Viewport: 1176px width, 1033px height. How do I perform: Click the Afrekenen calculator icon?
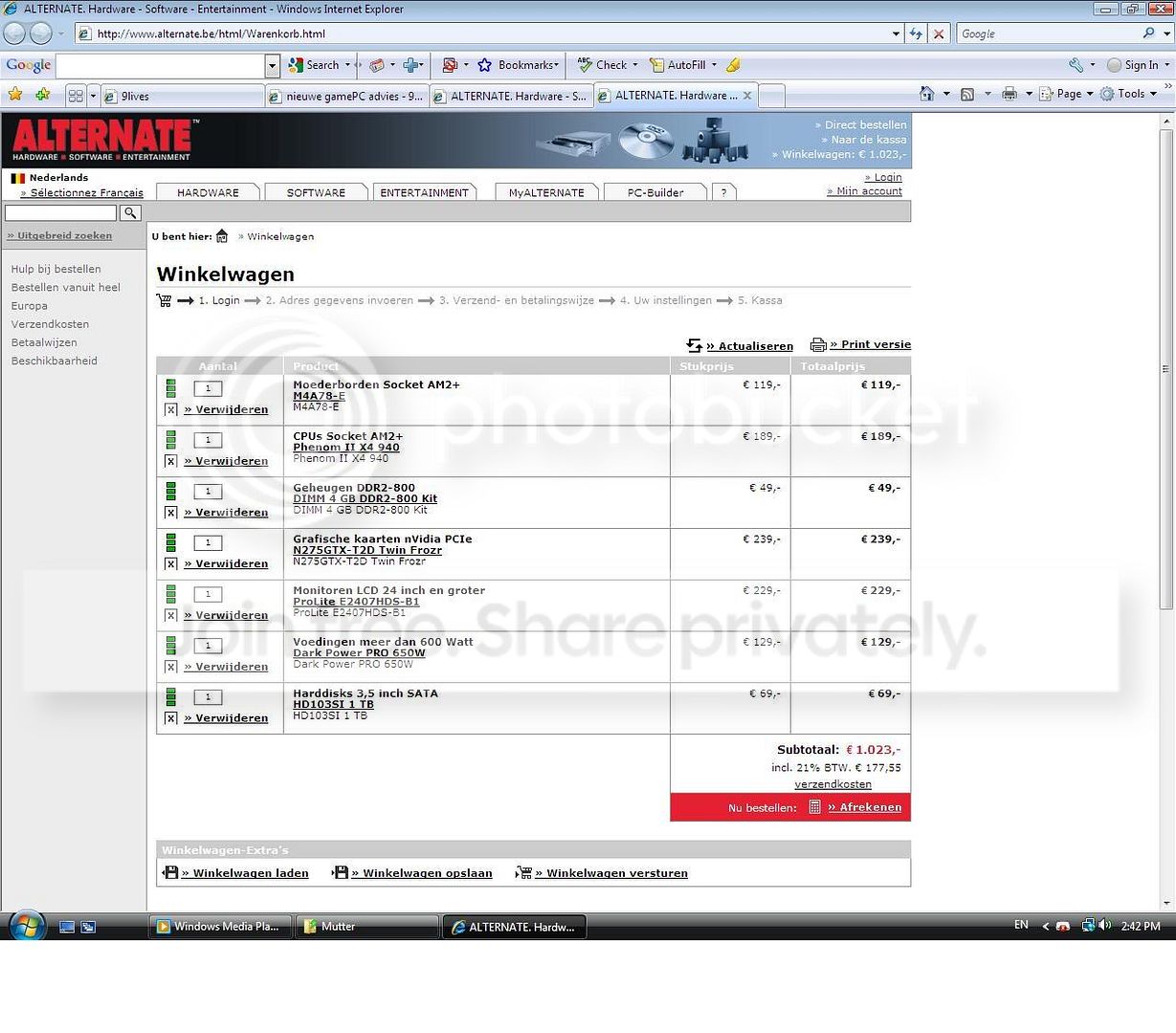point(815,807)
